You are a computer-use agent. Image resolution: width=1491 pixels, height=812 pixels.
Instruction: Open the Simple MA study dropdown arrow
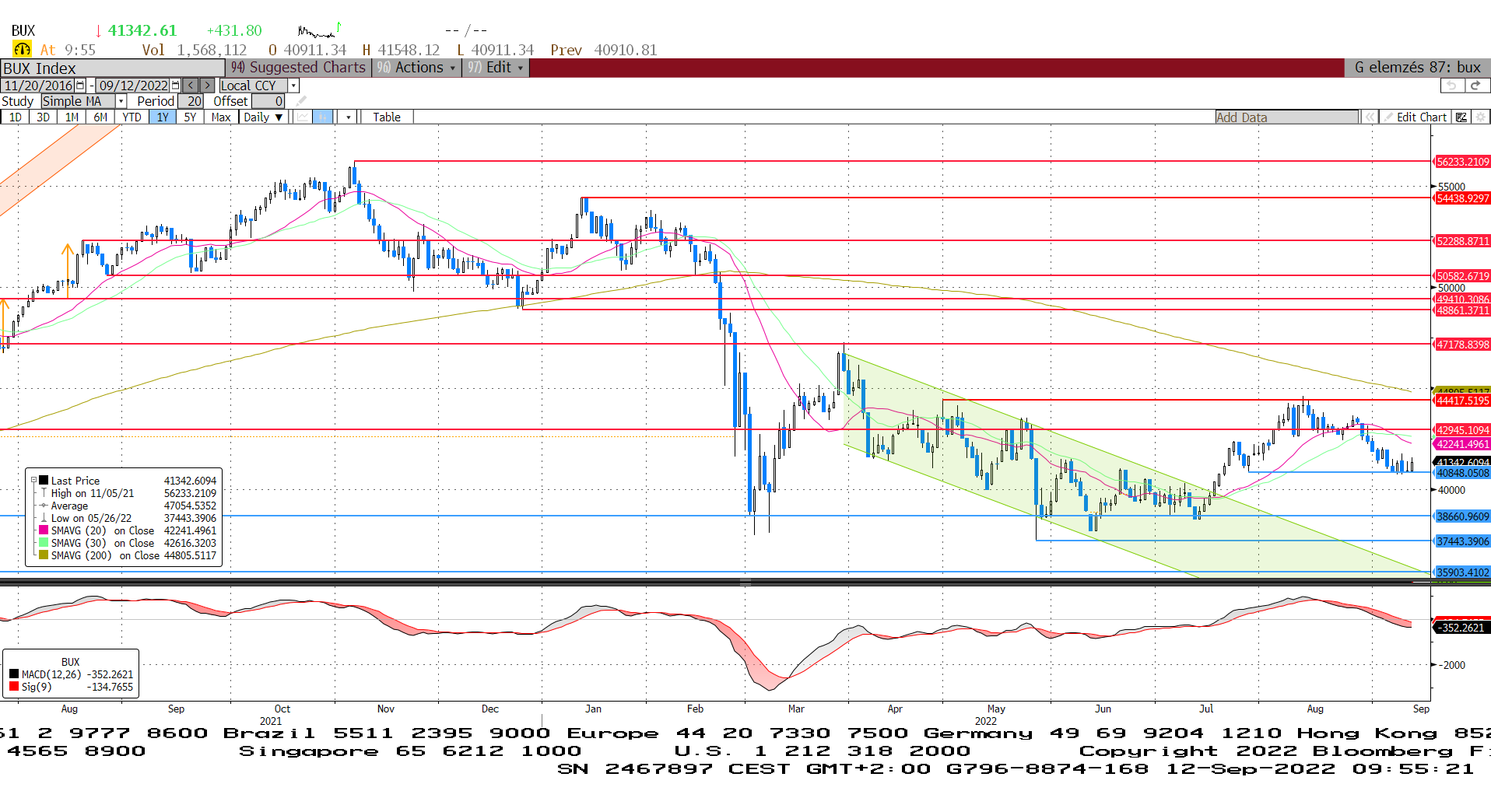point(121,101)
